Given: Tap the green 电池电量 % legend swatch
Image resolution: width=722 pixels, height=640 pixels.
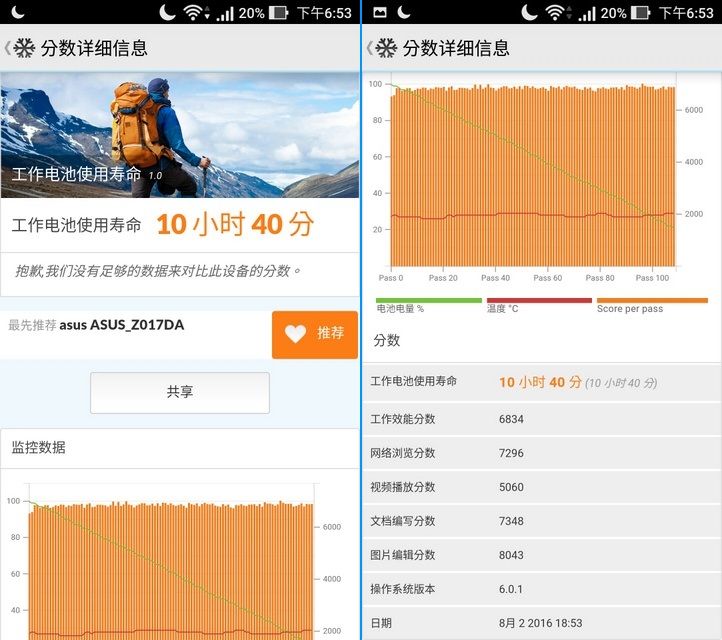Looking at the screenshot, I should tap(429, 300).
